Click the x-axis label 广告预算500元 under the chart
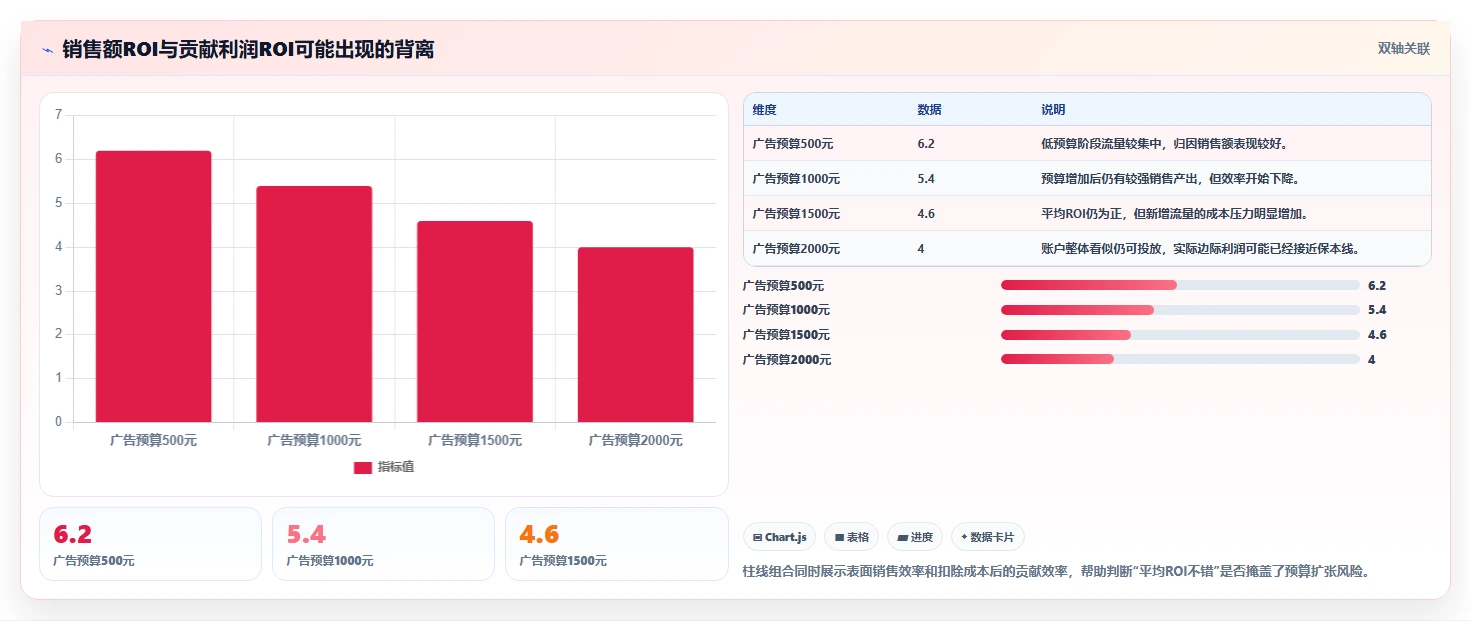1471x621 pixels. tap(154, 440)
